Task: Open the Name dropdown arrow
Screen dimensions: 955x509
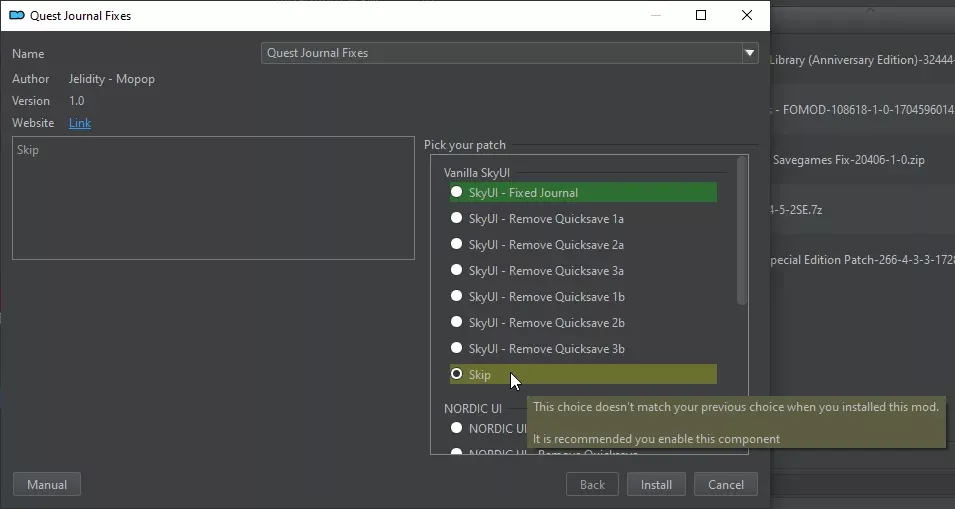Action: tap(750, 53)
